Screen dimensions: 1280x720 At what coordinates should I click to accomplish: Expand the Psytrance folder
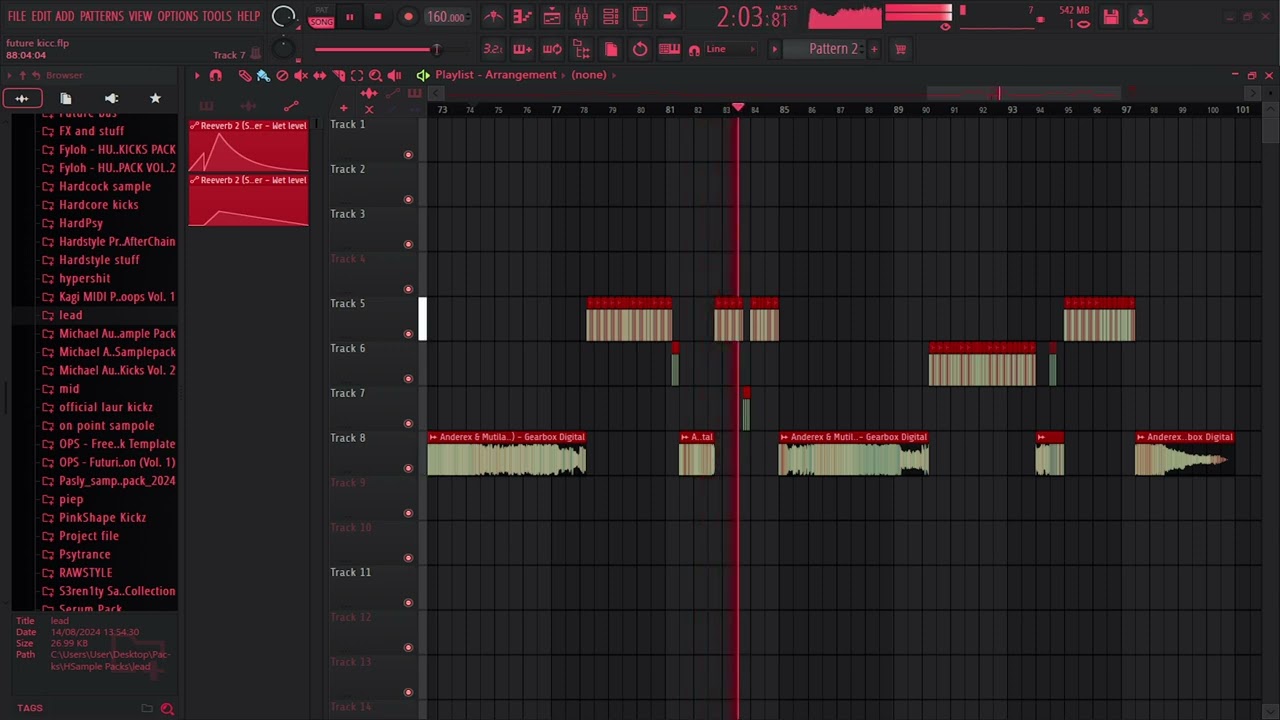pos(84,555)
